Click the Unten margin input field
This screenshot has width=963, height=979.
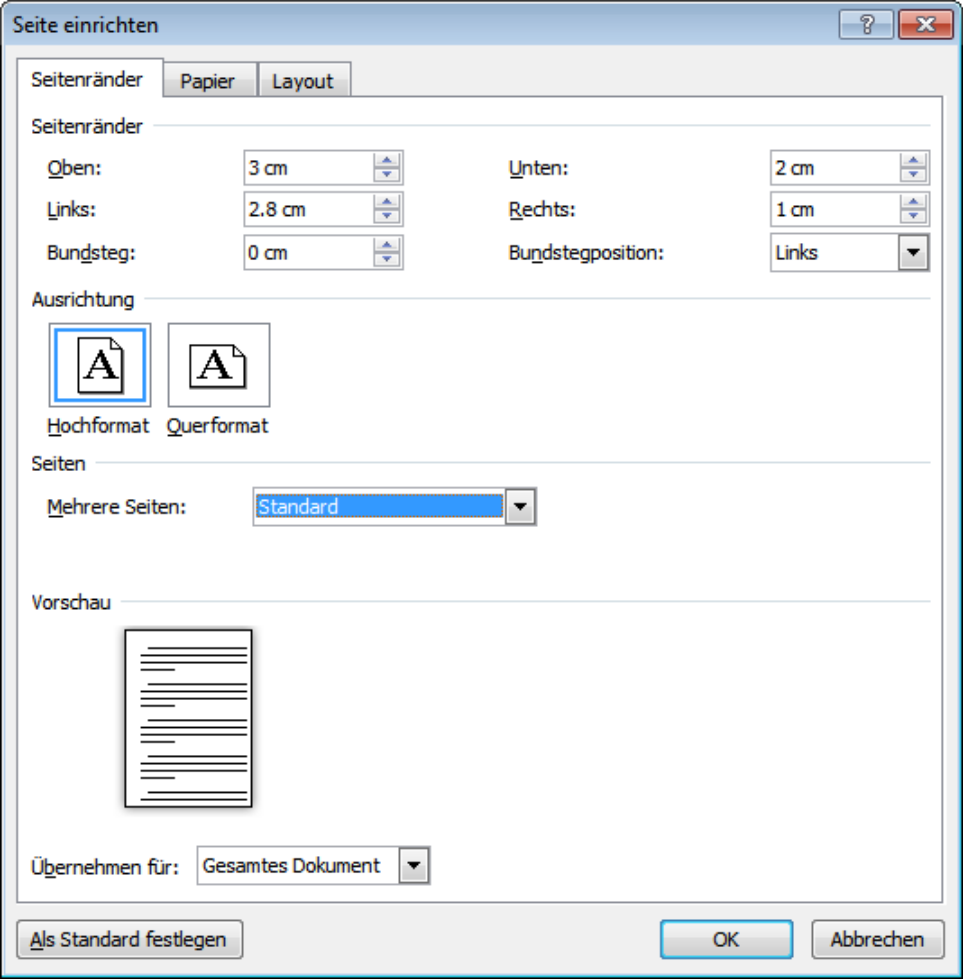(836, 168)
